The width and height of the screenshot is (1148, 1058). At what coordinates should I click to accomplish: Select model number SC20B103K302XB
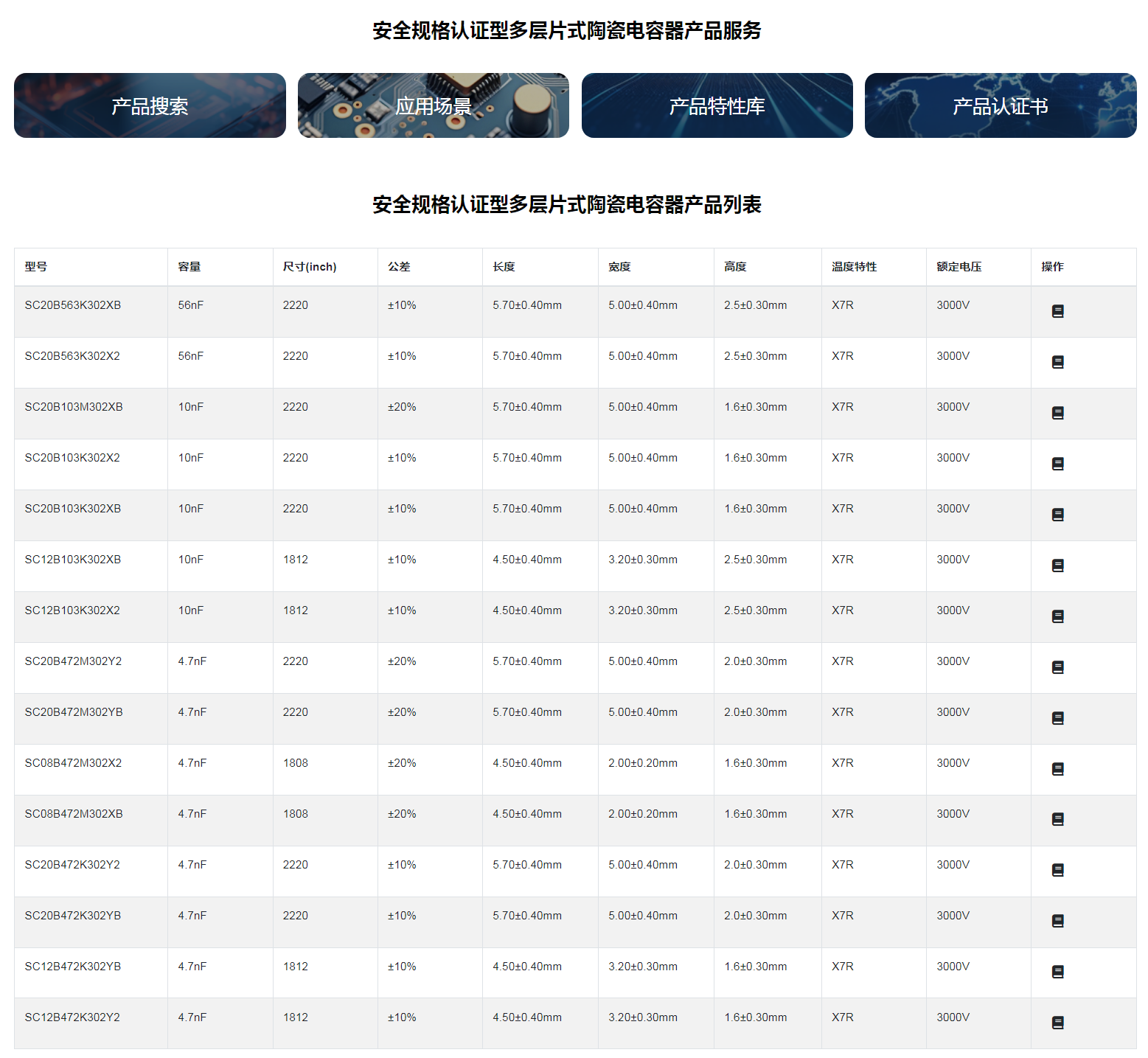tap(73, 509)
